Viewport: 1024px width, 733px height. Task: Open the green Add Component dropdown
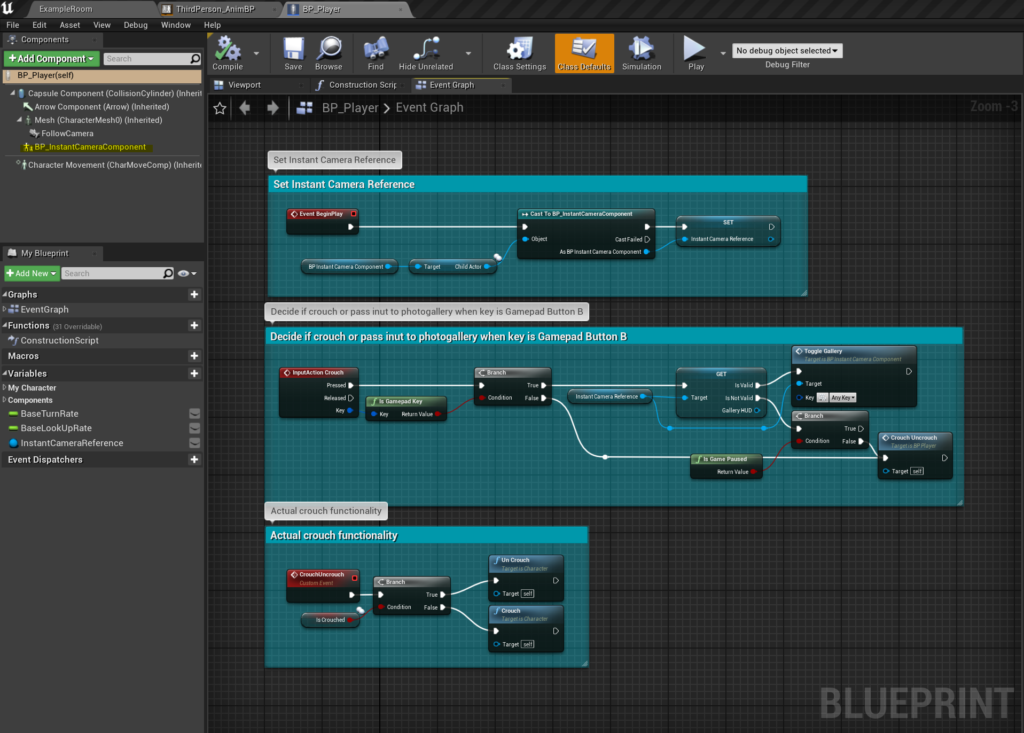(52, 59)
